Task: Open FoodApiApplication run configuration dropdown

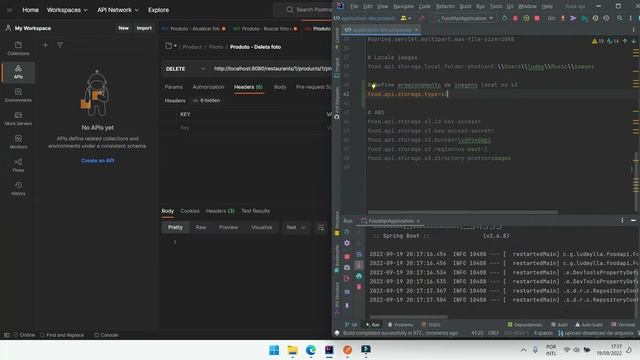Action: [465, 18]
